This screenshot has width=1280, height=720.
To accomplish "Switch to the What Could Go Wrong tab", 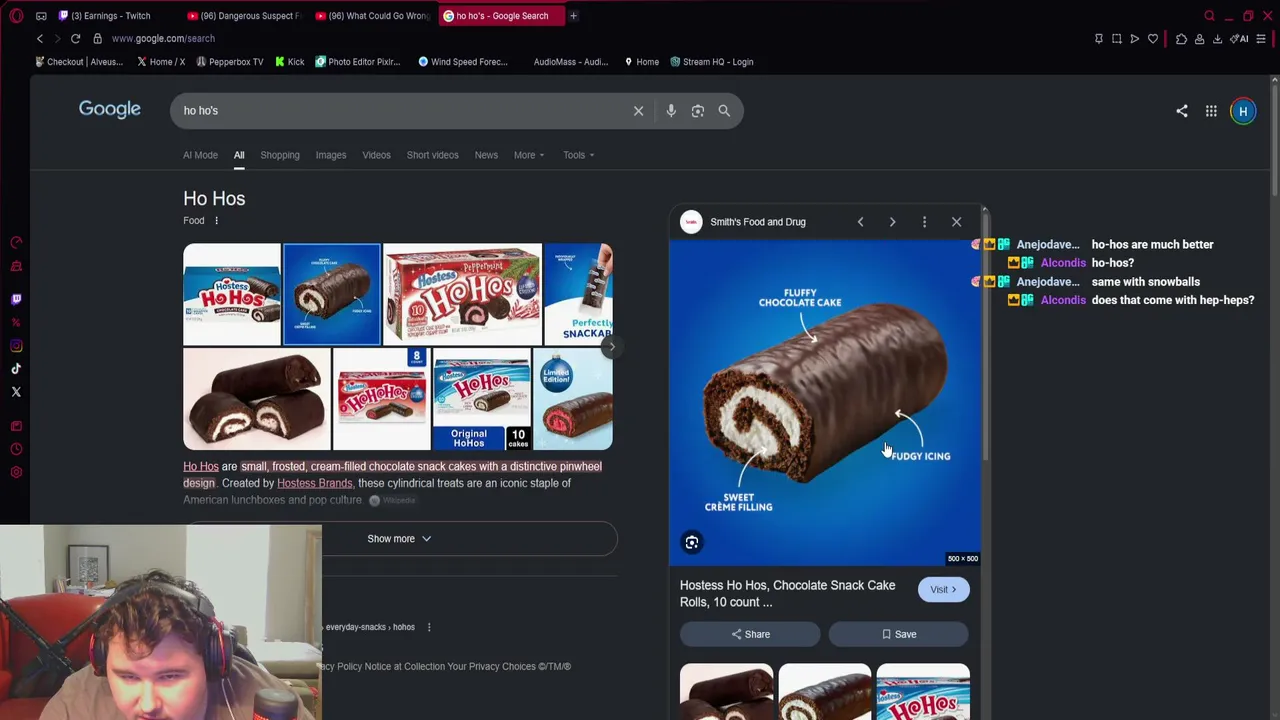I will 372,16.
